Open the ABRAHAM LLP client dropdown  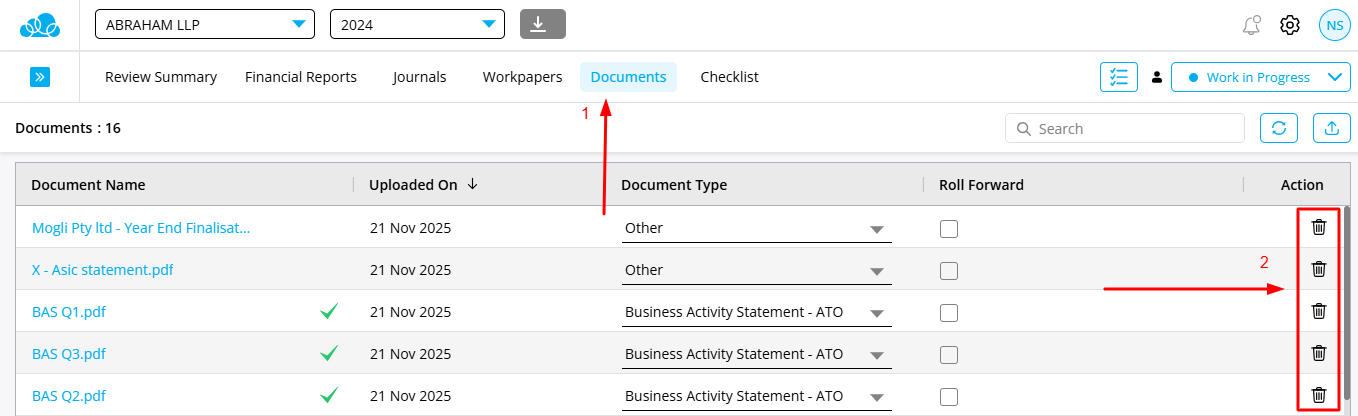tap(204, 25)
